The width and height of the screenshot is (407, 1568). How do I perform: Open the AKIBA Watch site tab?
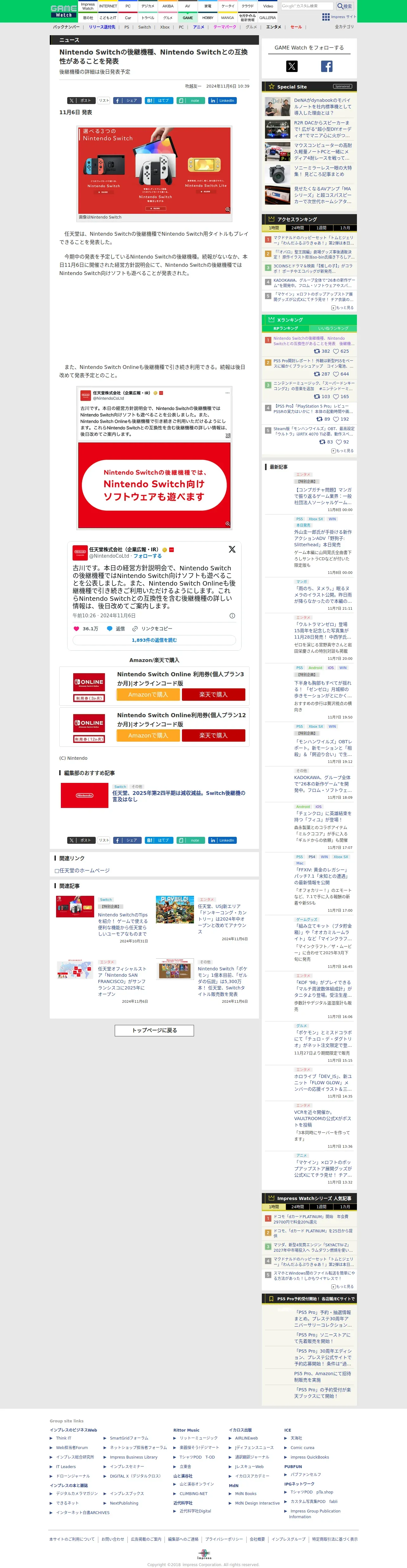tap(168, 6)
